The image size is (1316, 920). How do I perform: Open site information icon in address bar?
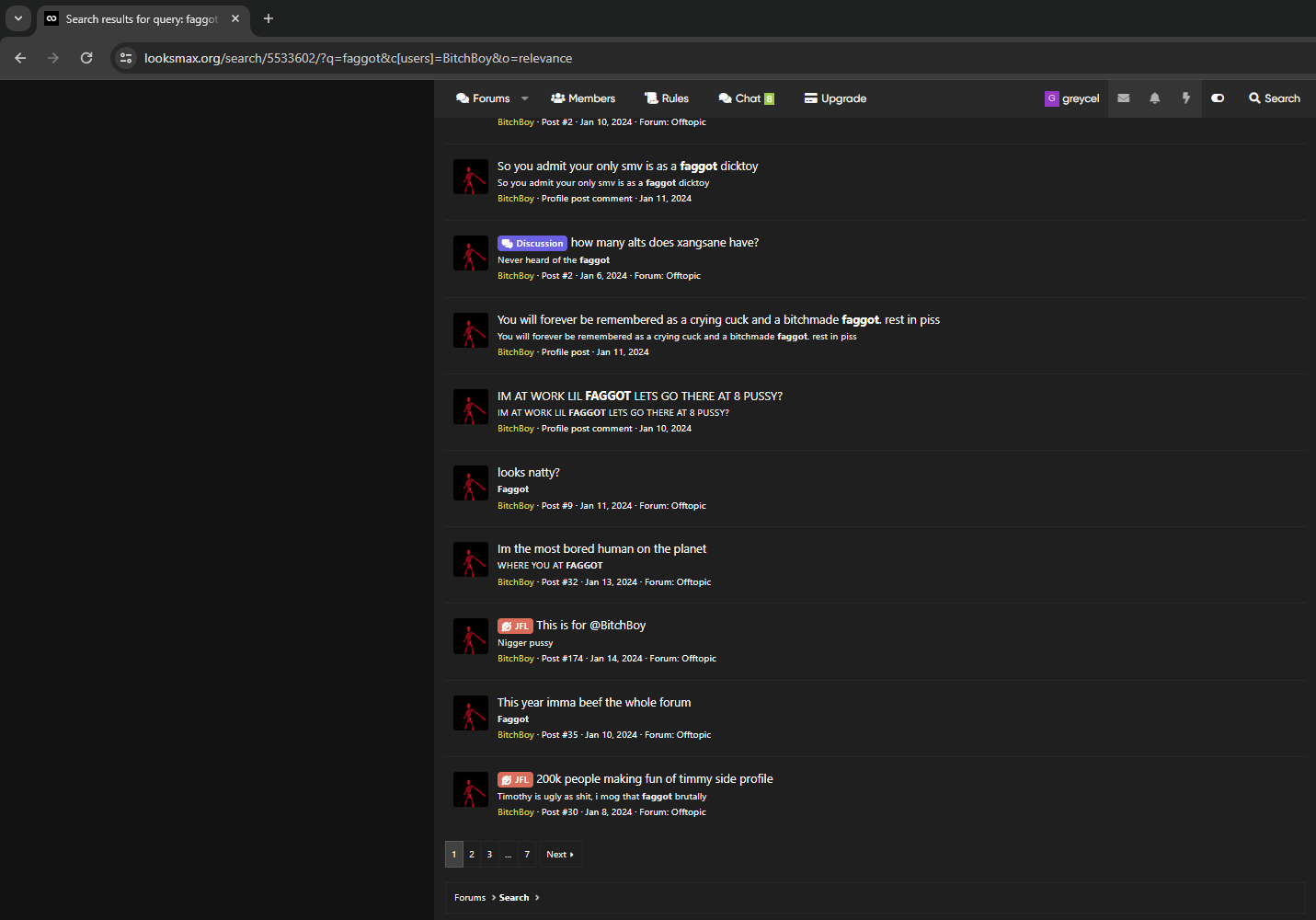pyautogui.click(x=126, y=58)
